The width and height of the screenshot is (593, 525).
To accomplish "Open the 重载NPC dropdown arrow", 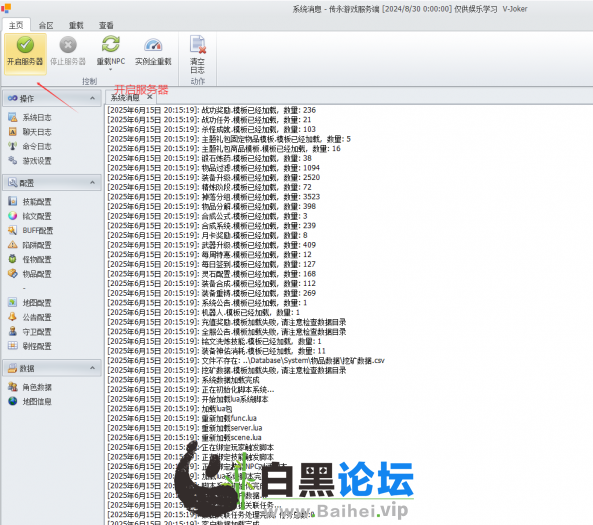I will point(111,70).
